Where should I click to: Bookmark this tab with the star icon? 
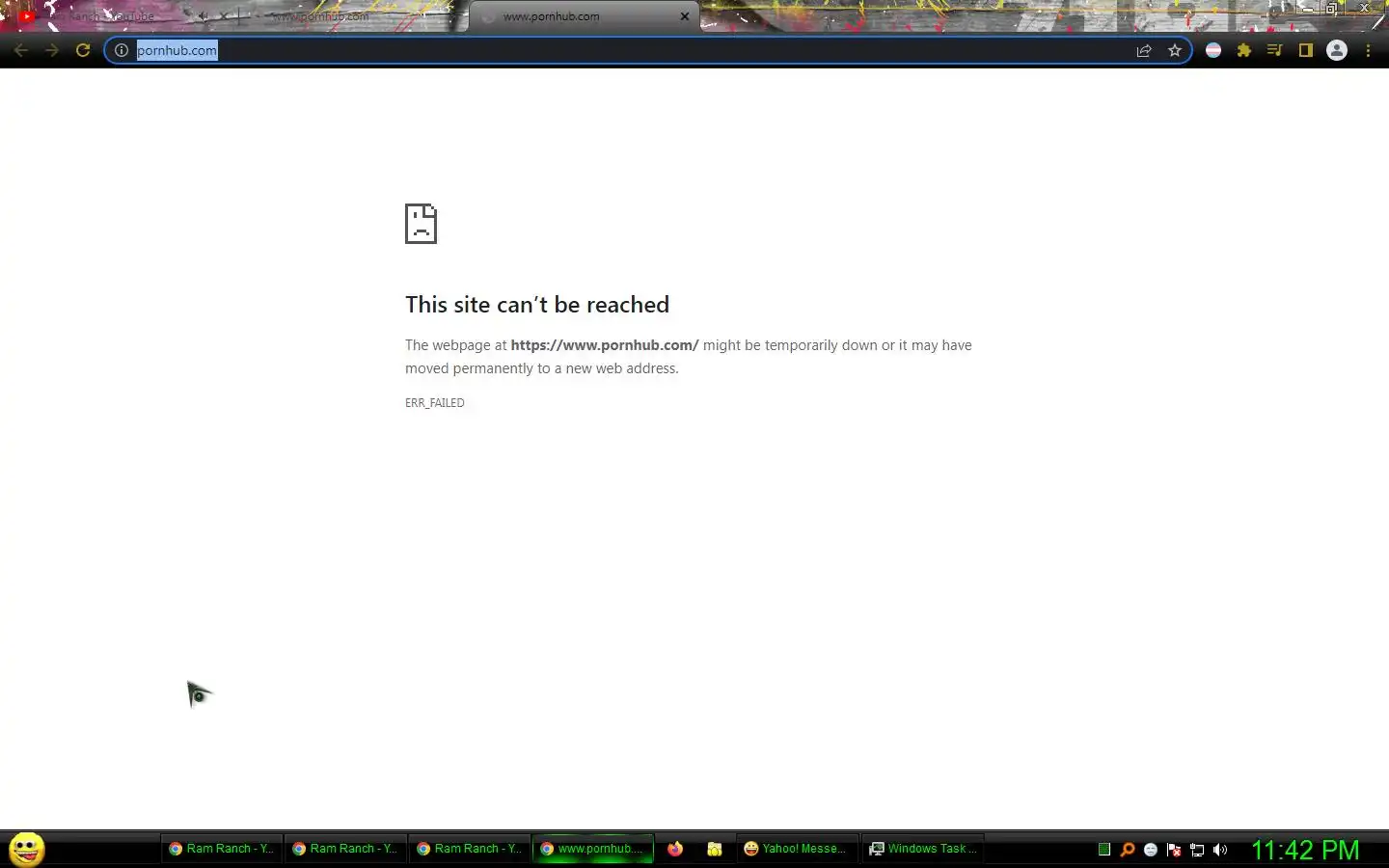pyautogui.click(x=1175, y=50)
